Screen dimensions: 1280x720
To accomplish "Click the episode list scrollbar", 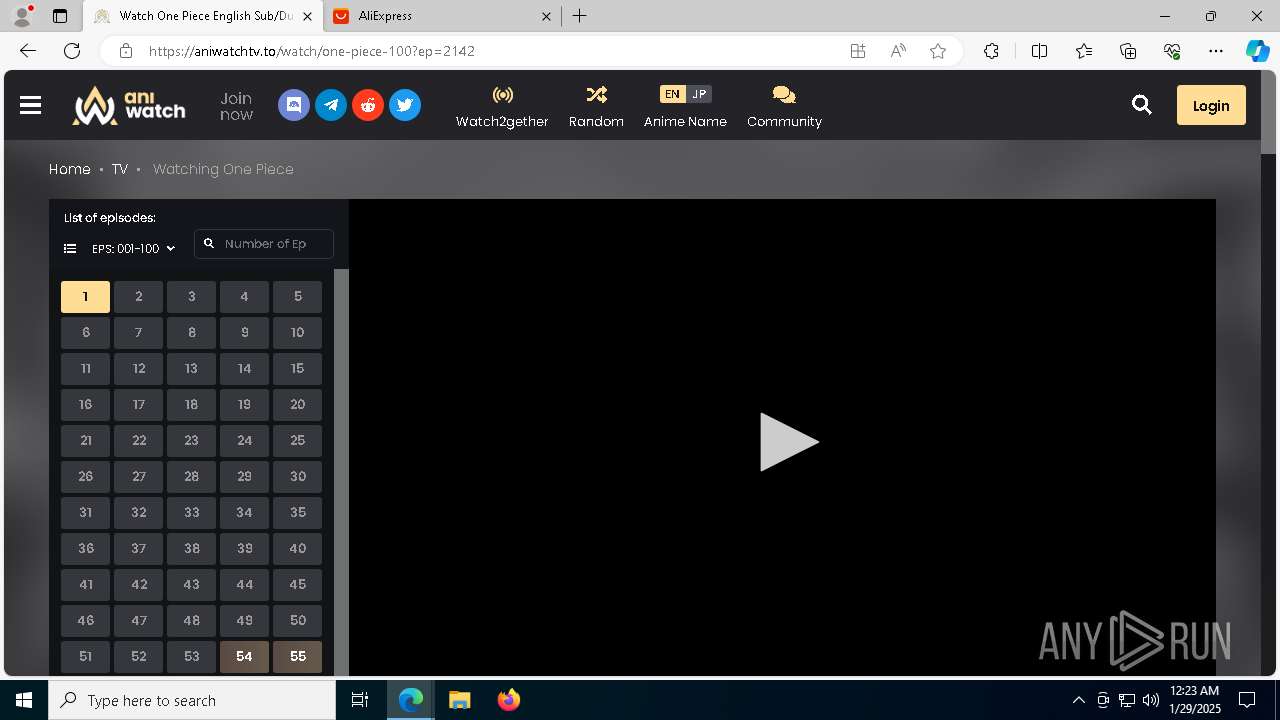I will [341, 472].
